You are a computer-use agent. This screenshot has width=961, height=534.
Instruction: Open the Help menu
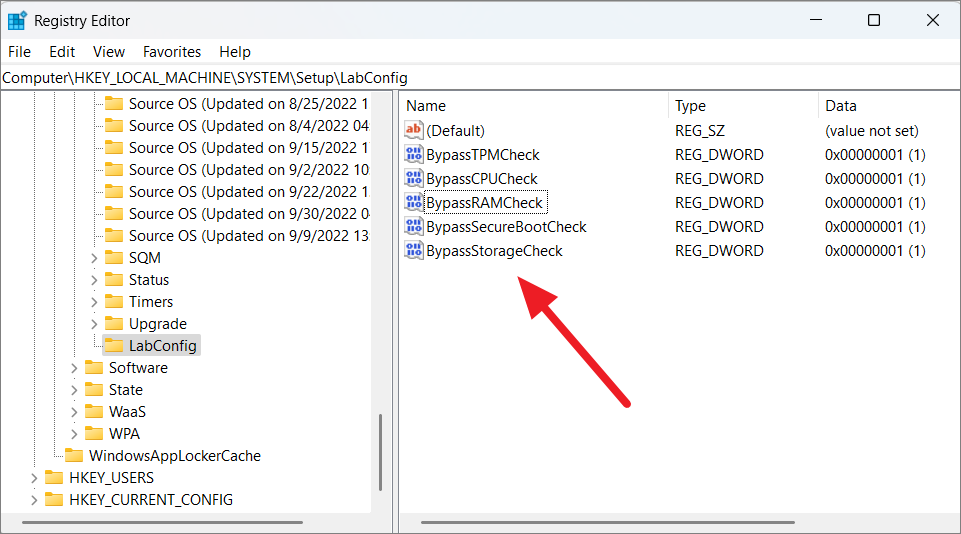pos(235,51)
